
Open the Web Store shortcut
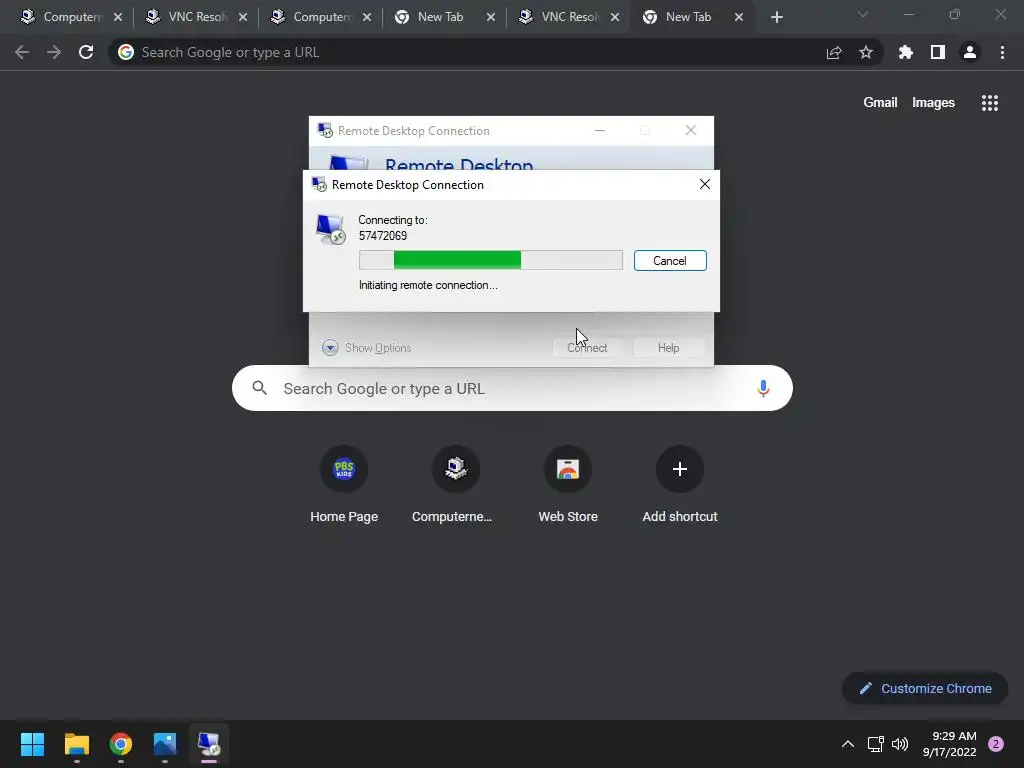(x=568, y=485)
